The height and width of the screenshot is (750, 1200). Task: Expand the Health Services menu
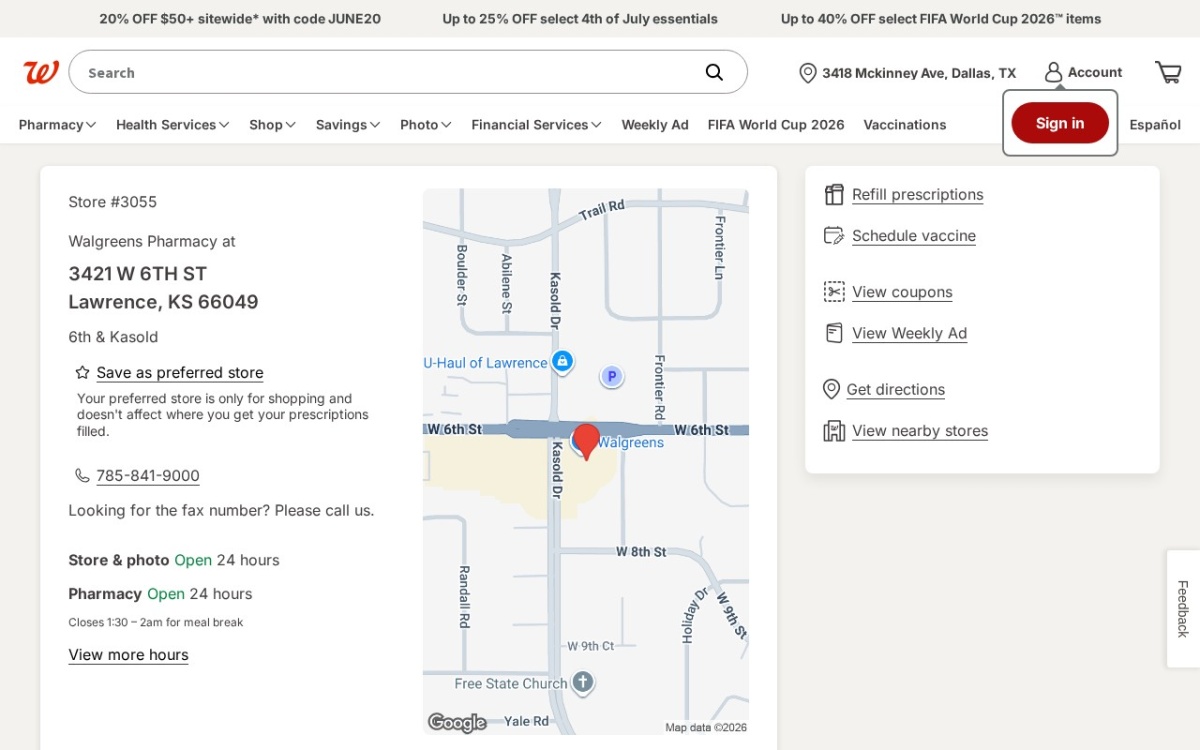point(172,124)
